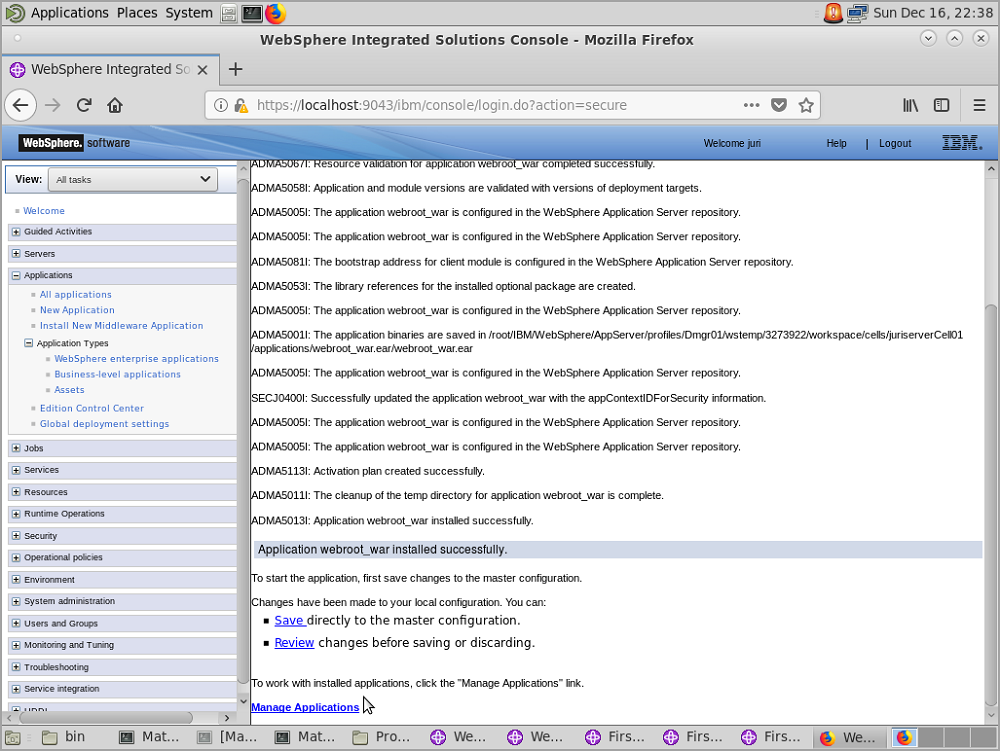Click the file manager launcher in top panel
This screenshot has width=1000, height=751.
coord(228,13)
